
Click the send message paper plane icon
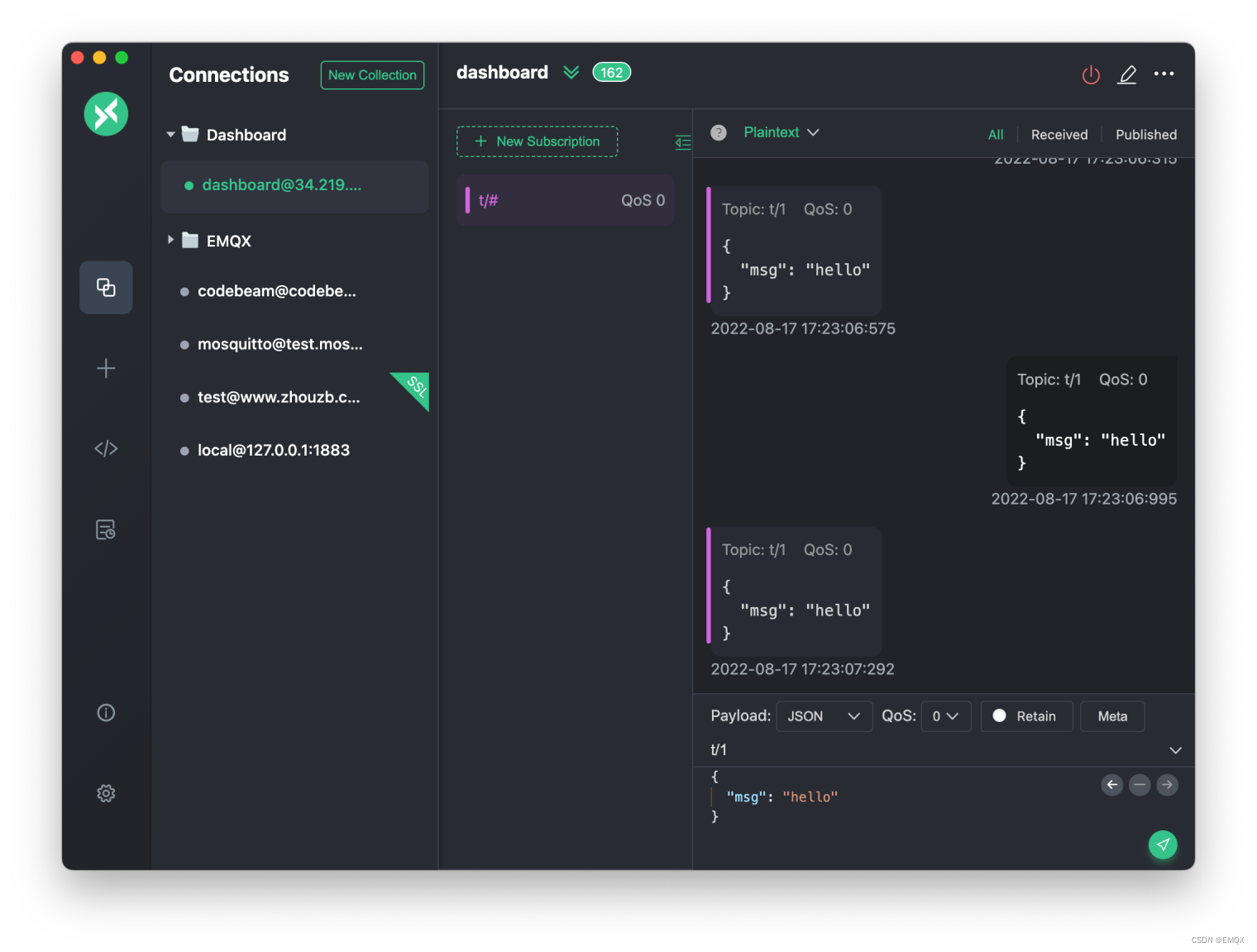point(1164,844)
